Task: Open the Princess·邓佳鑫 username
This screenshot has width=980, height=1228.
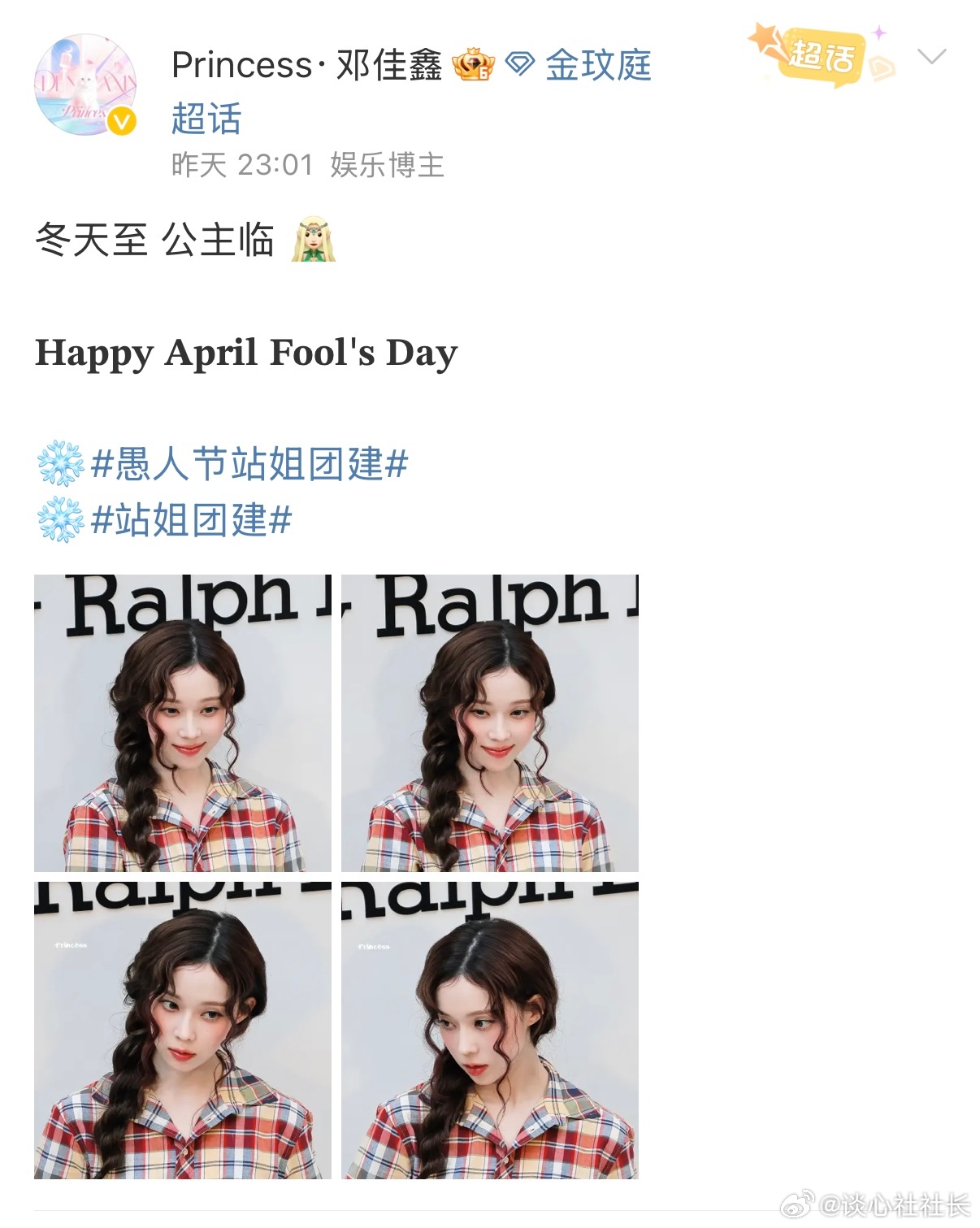Action: click(x=306, y=65)
